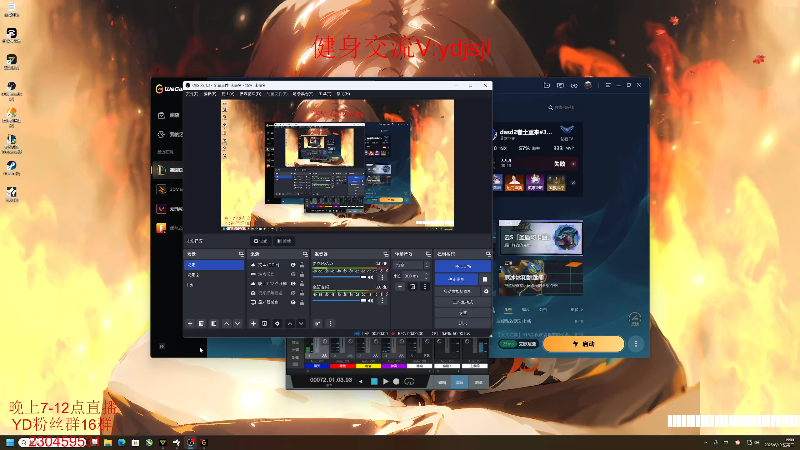800x450 pixels.
Task: Adjust second mixer channel volume slider
Action: click(339, 301)
